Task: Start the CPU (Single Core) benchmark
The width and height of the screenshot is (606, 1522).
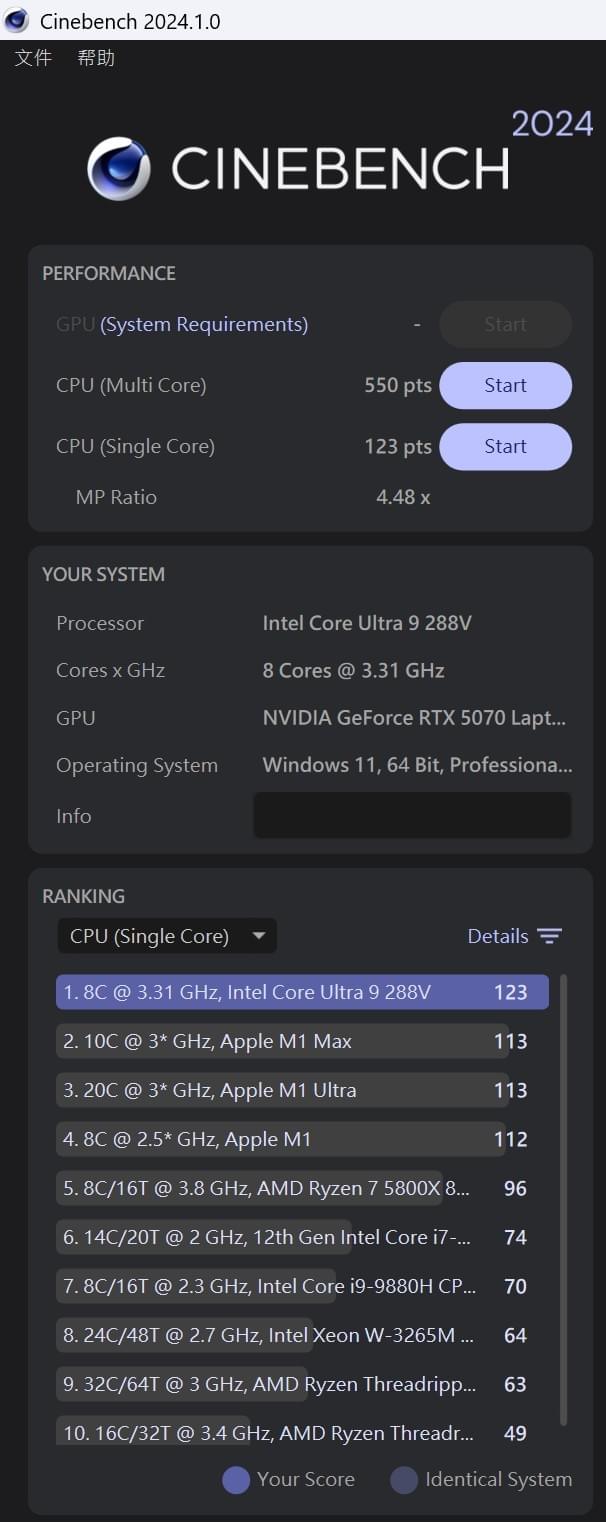Action: pyautogui.click(x=506, y=447)
